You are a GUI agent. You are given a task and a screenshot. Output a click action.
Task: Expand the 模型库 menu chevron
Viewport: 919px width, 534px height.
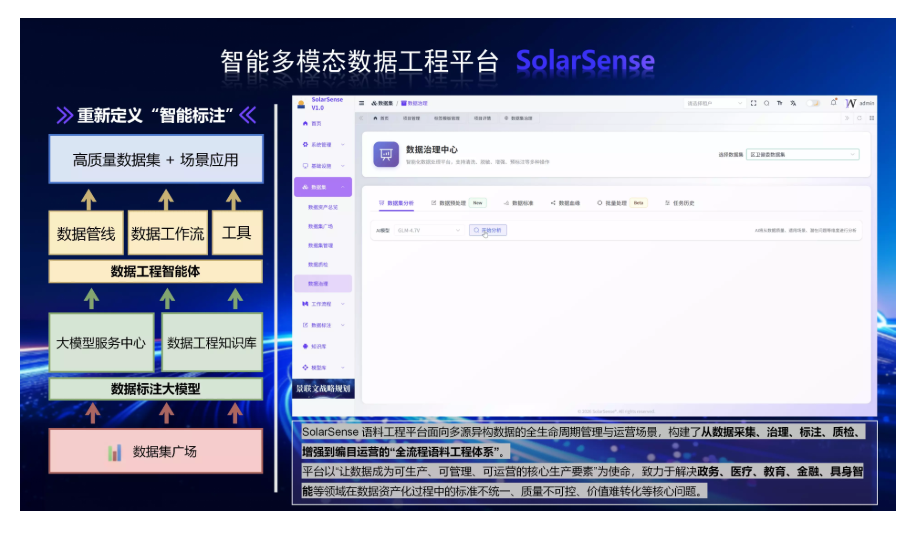tap(343, 368)
